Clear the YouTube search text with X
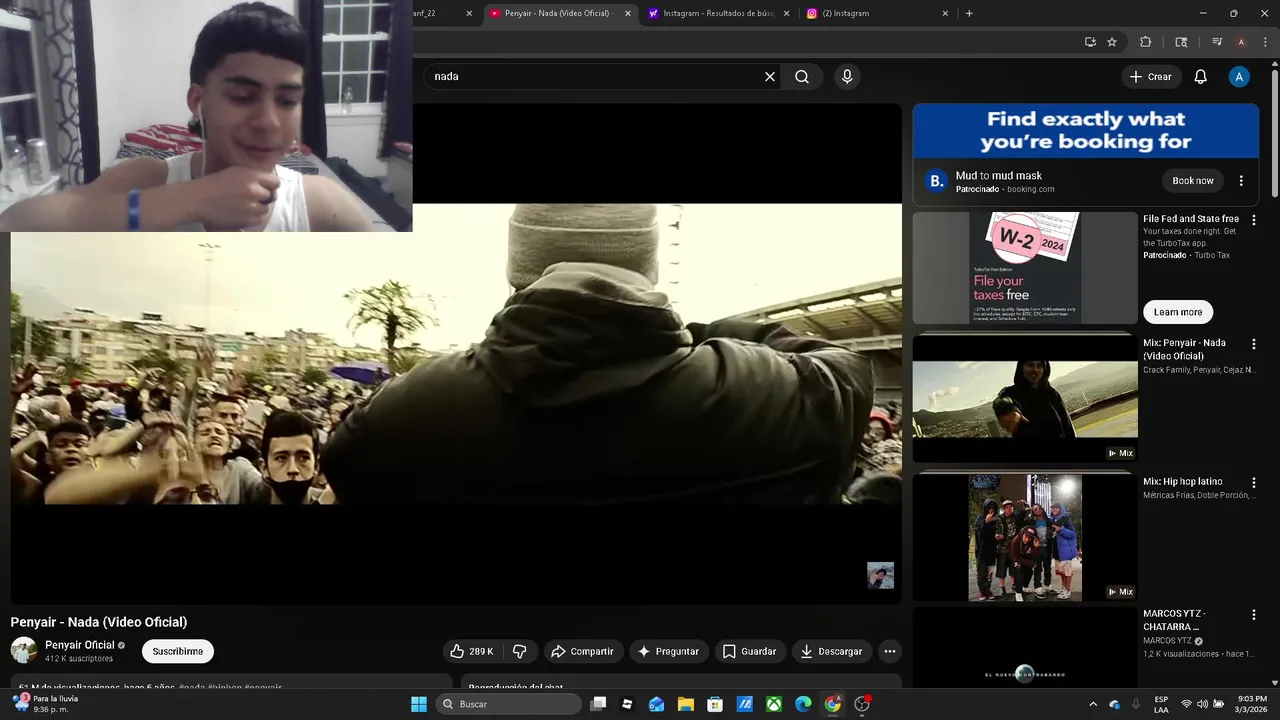Image resolution: width=1280 pixels, height=720 pixels. (770, 76)
